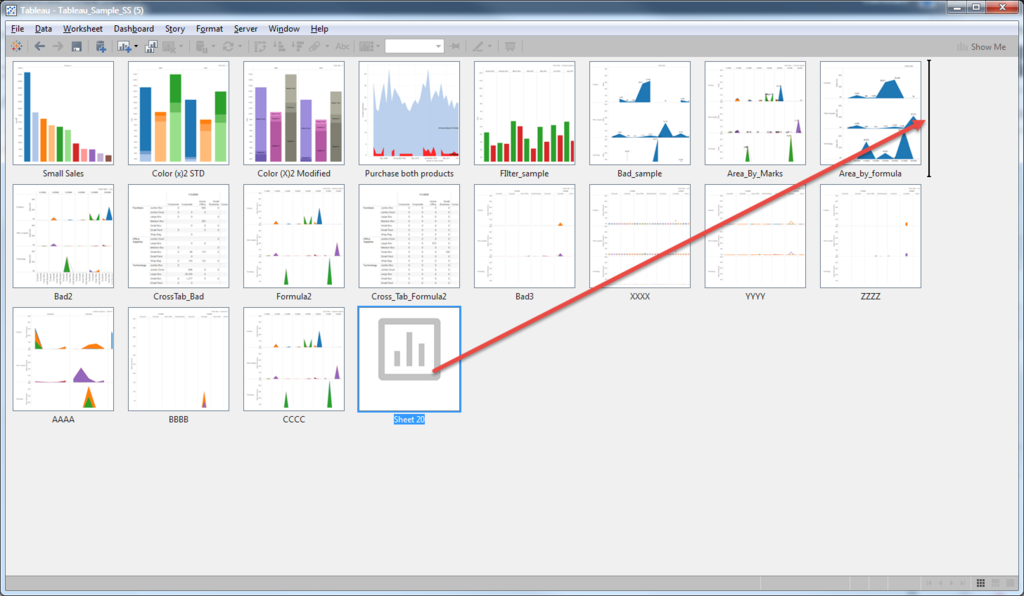Open the Window menu
This screenshot has height=596, width=1024.
coord(284,29)
